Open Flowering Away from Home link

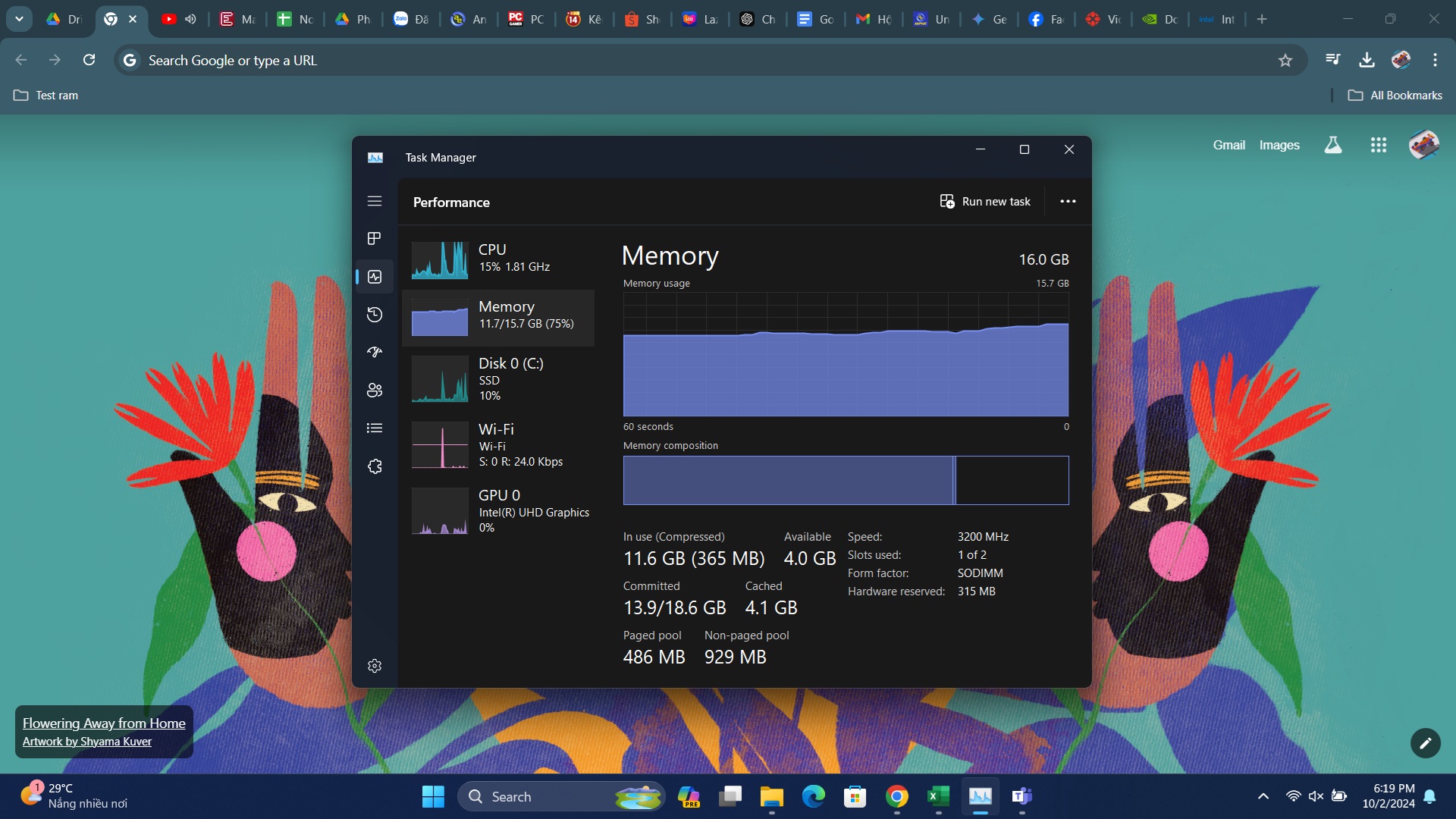pyautogui.click(x=104, y=723)
